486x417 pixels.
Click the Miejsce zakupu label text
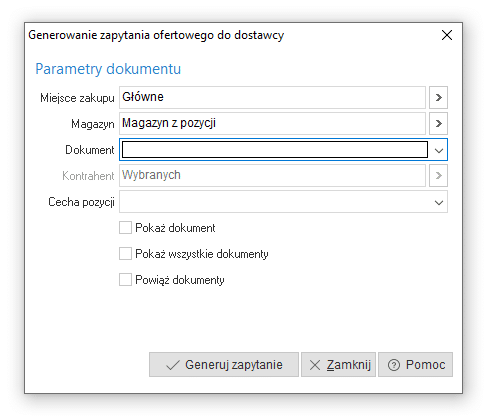(77, 98)
